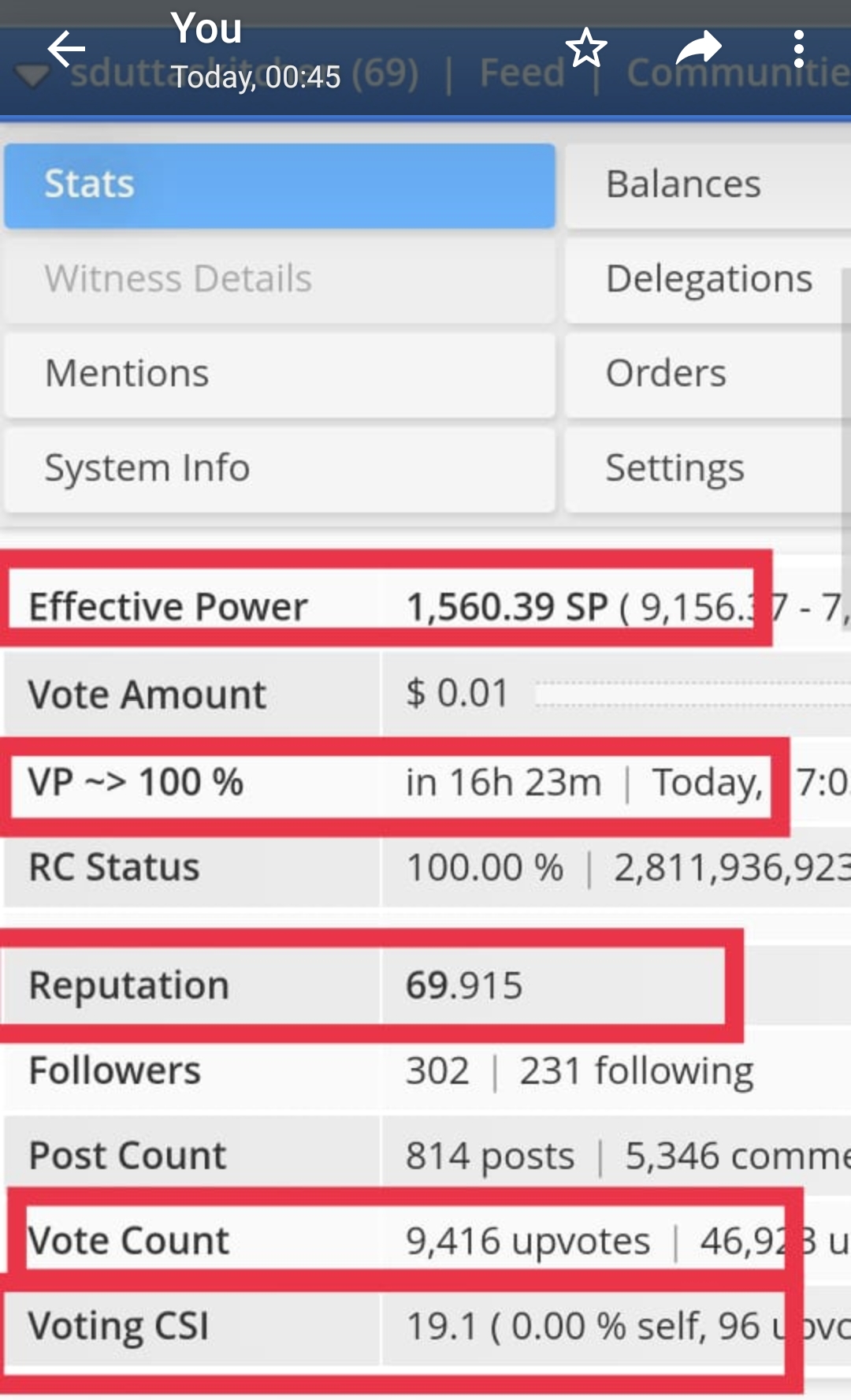The height and width of the screenshot is (1400, 851).
Task: Open the Witness Details tab
Action: tap(280, 280)
